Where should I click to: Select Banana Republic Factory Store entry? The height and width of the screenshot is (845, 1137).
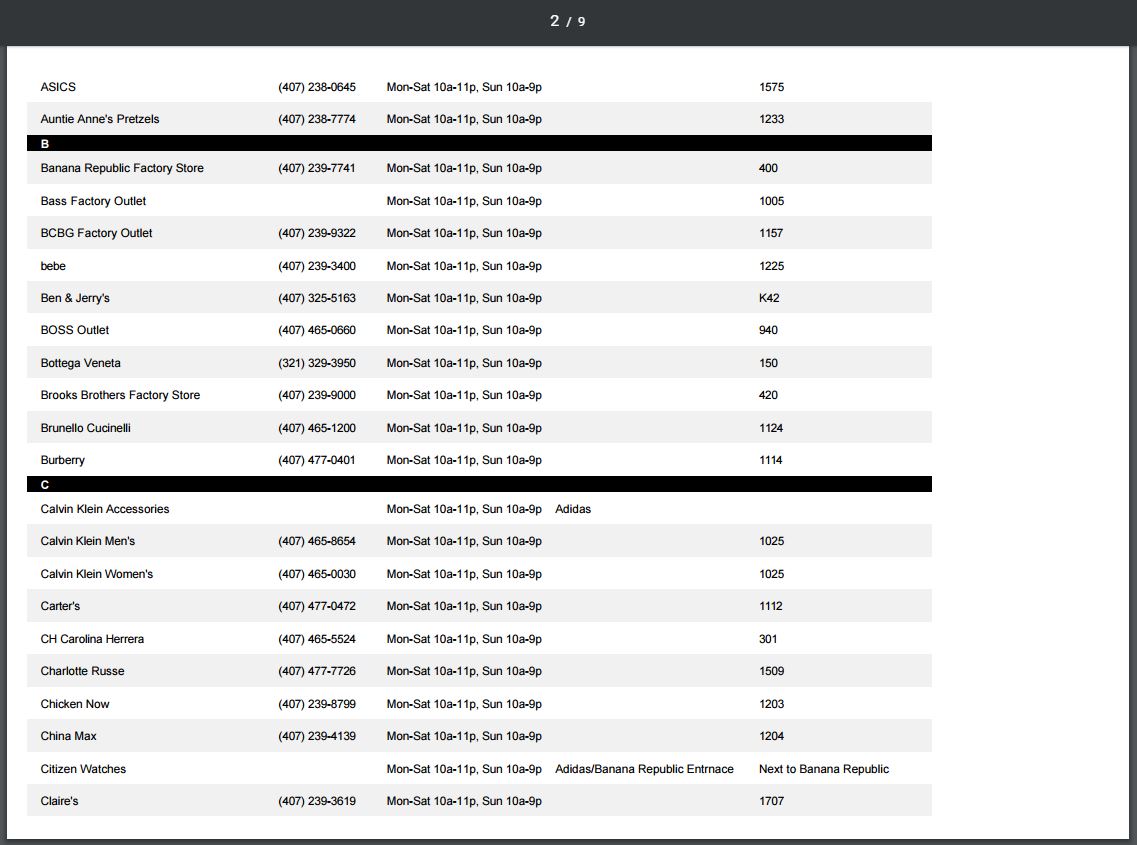pyautogui.click(x=122, y=168)
